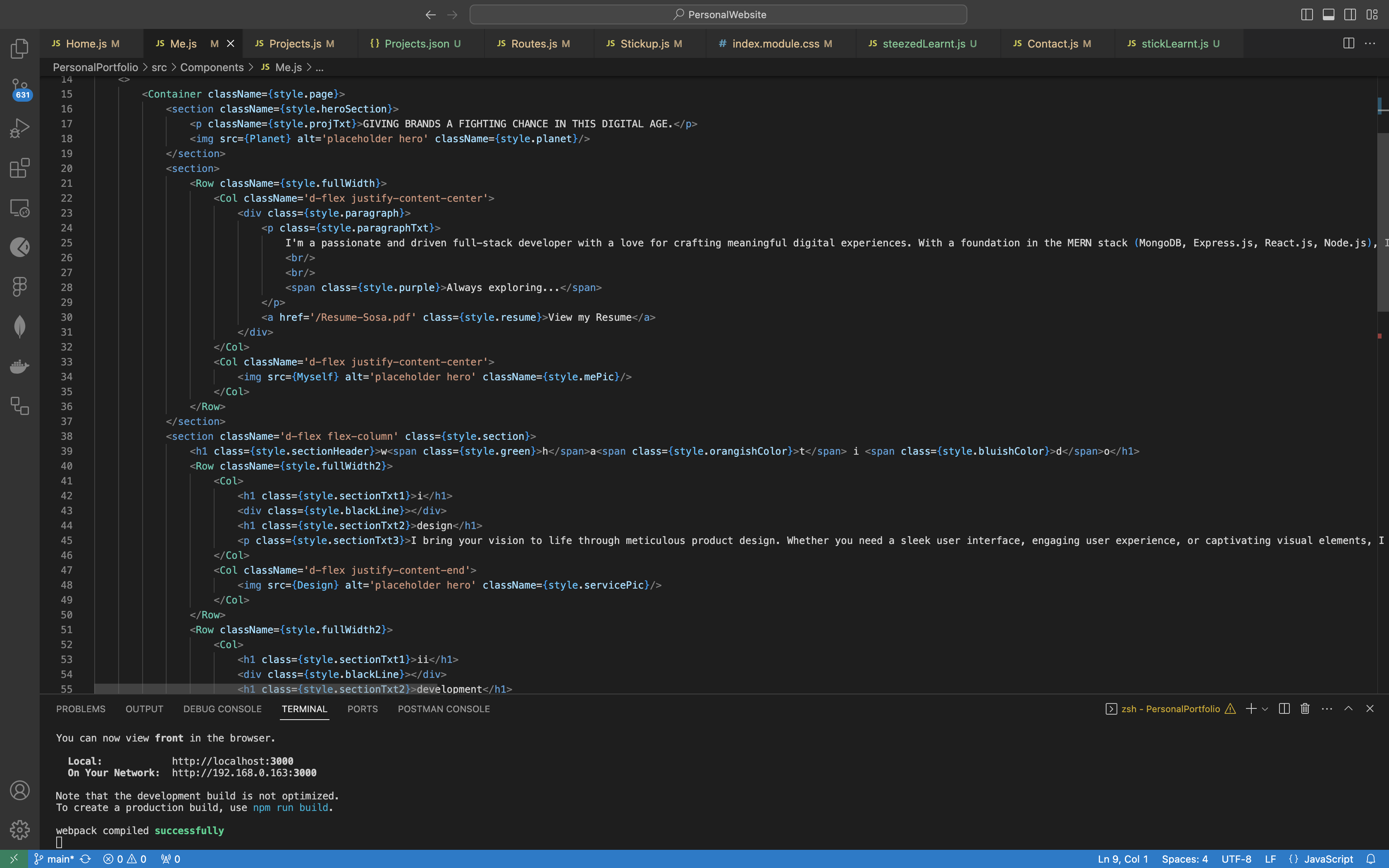Switch to the Contact.js tab

pyautogui.click(x=1058, y=44)
